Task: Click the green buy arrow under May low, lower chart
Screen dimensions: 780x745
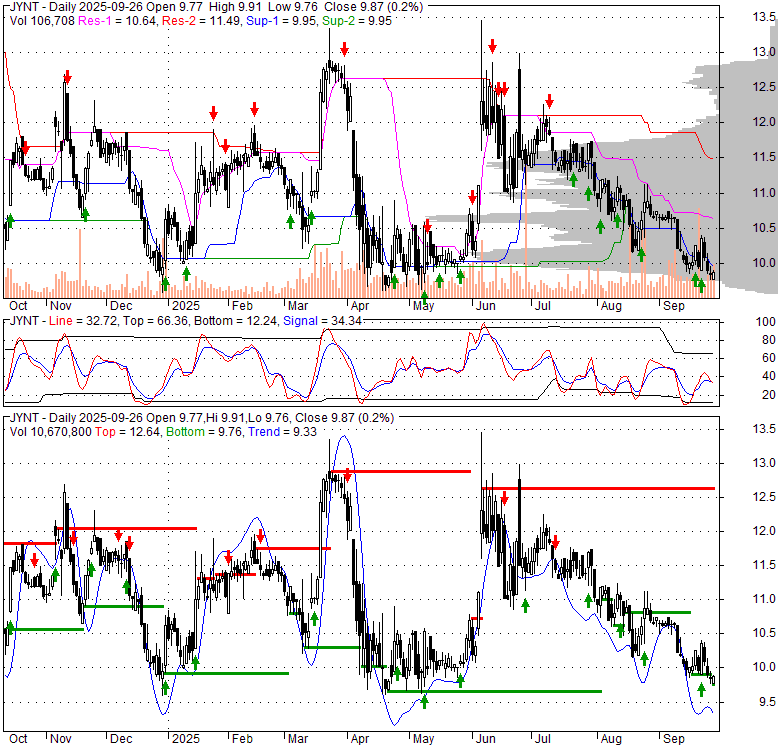Action: click(424, 702)
